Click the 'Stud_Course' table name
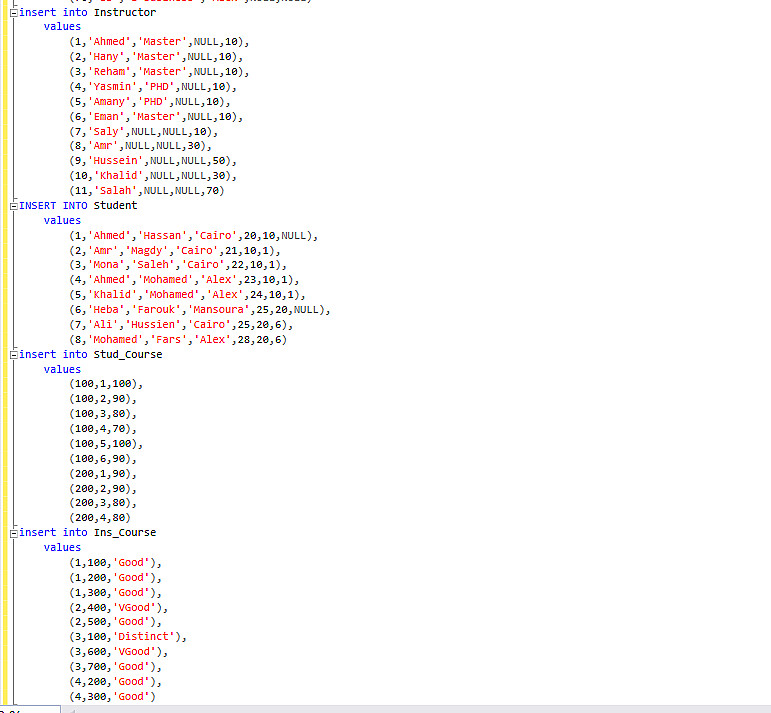 (128, 355)
